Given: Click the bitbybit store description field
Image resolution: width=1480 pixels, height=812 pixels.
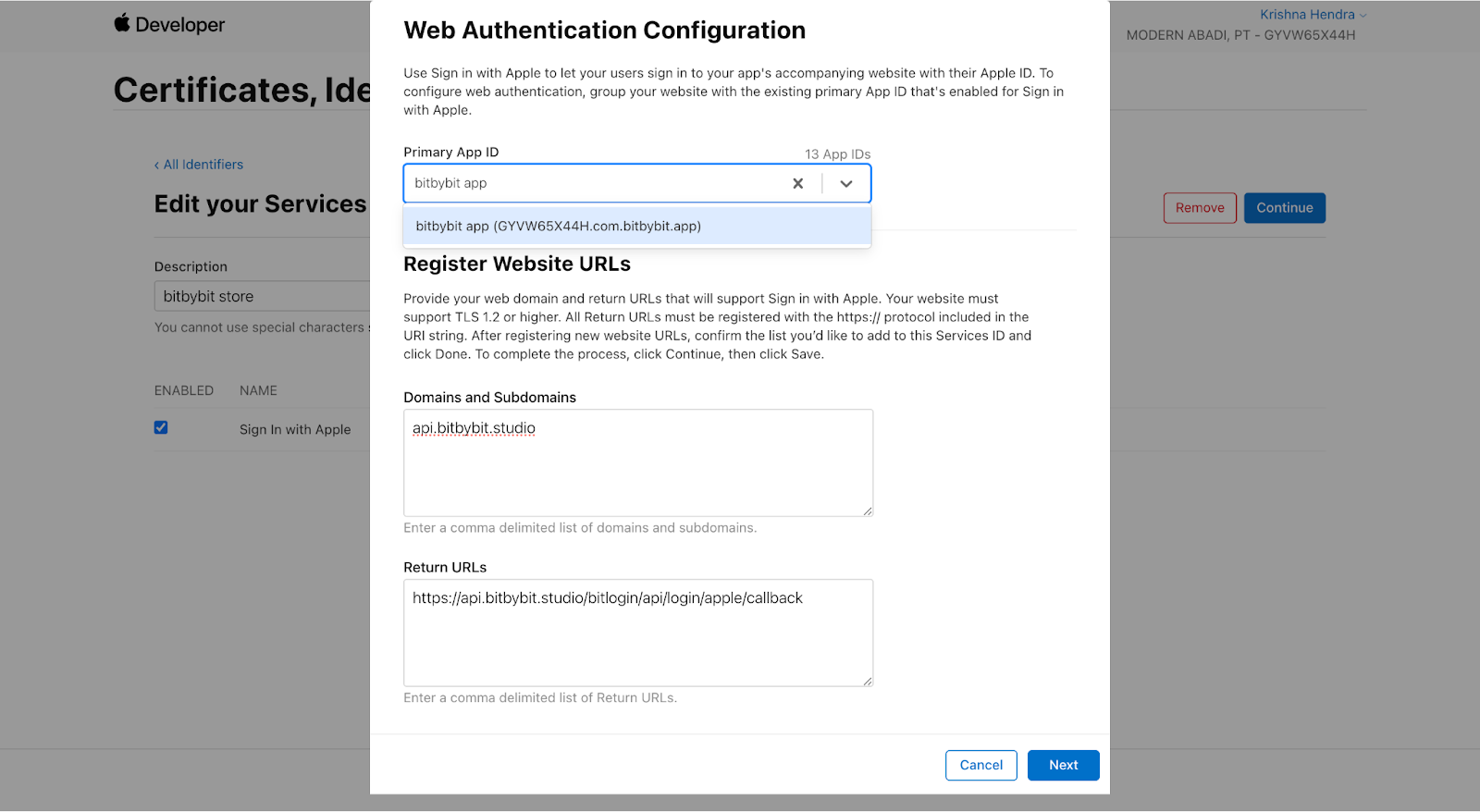Looking at the screenshot, I should (x=263, y=296).
